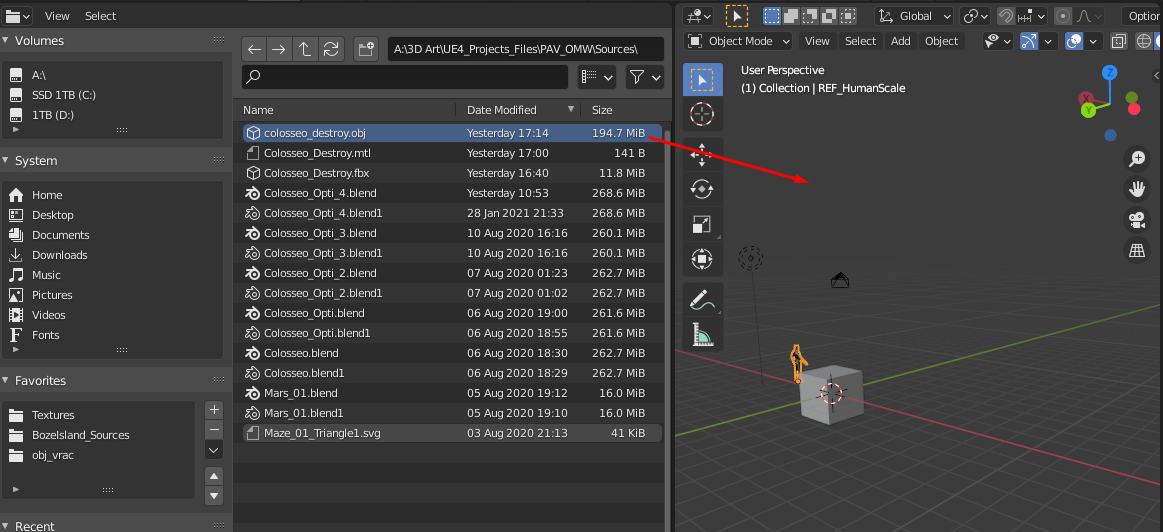The height and width of the screenshot is (532, 1163).
Task: Open Global transform orientation dropdown
Action: (915, 16)
